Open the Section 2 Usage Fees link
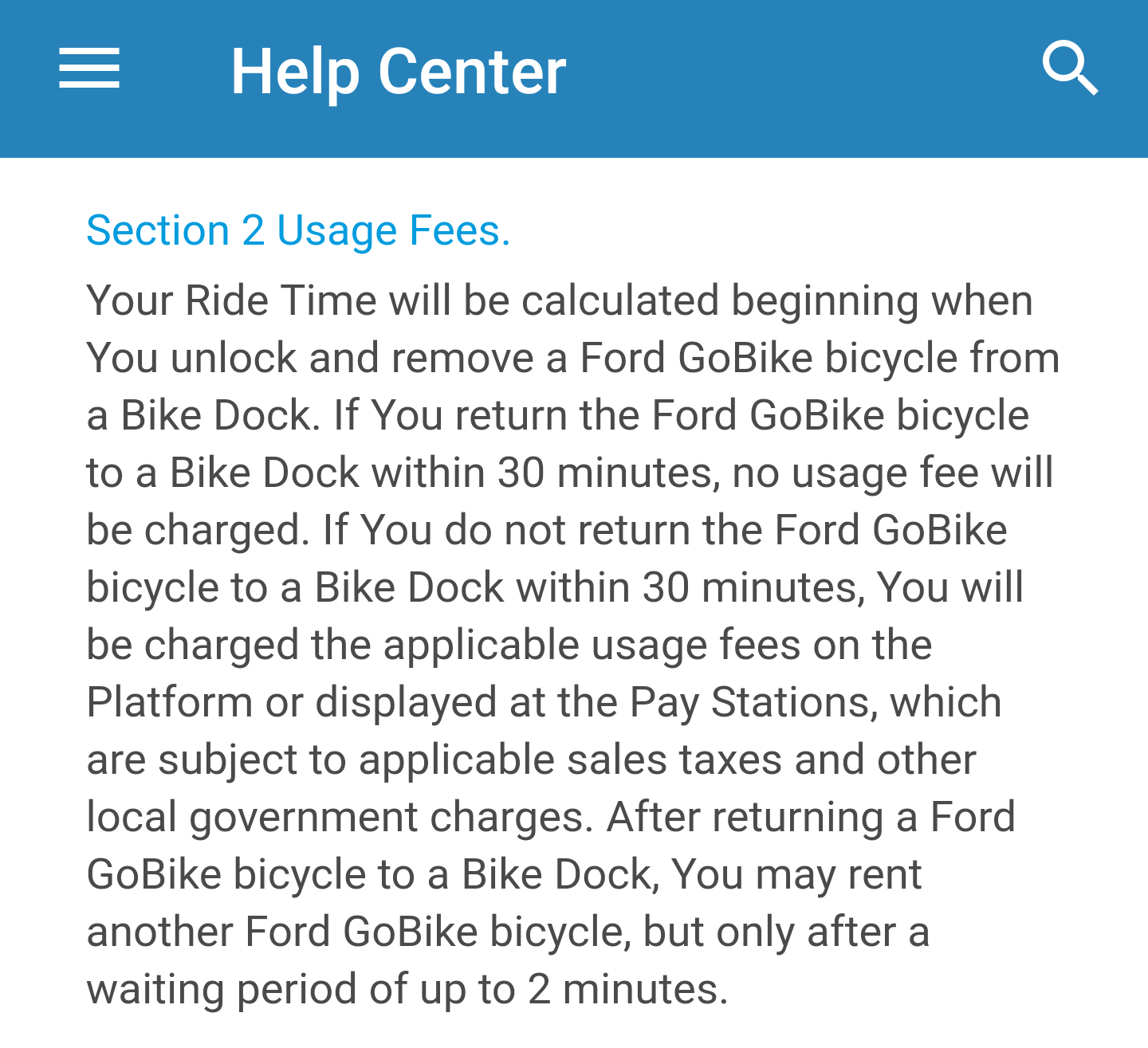 298,231
